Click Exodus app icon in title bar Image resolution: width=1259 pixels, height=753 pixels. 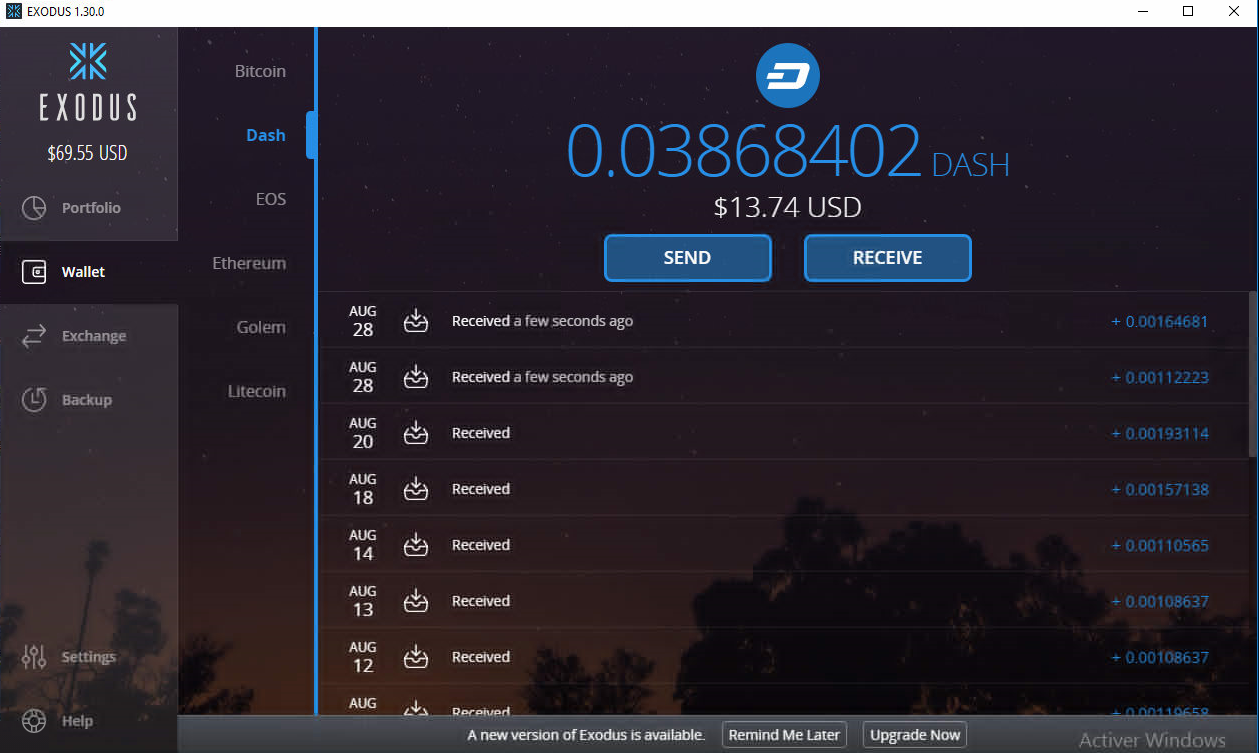point(14,12)
